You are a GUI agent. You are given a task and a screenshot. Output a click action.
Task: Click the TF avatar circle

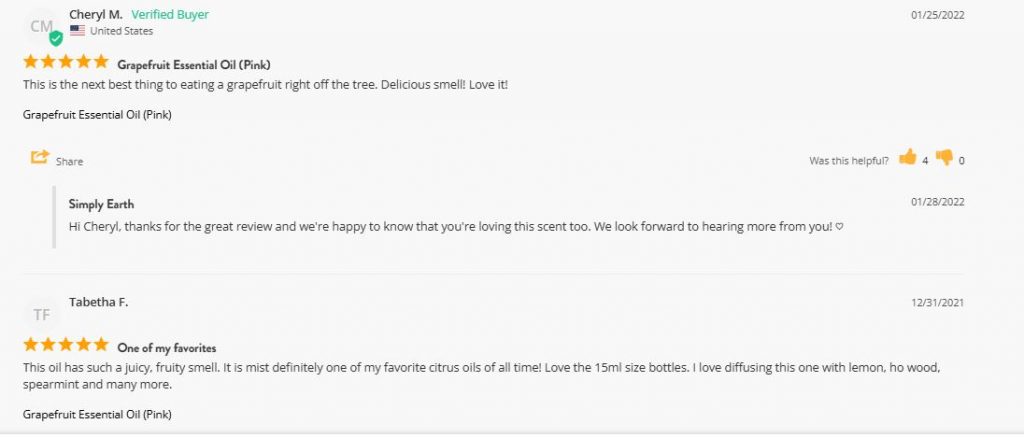click(x=42, y=315)
